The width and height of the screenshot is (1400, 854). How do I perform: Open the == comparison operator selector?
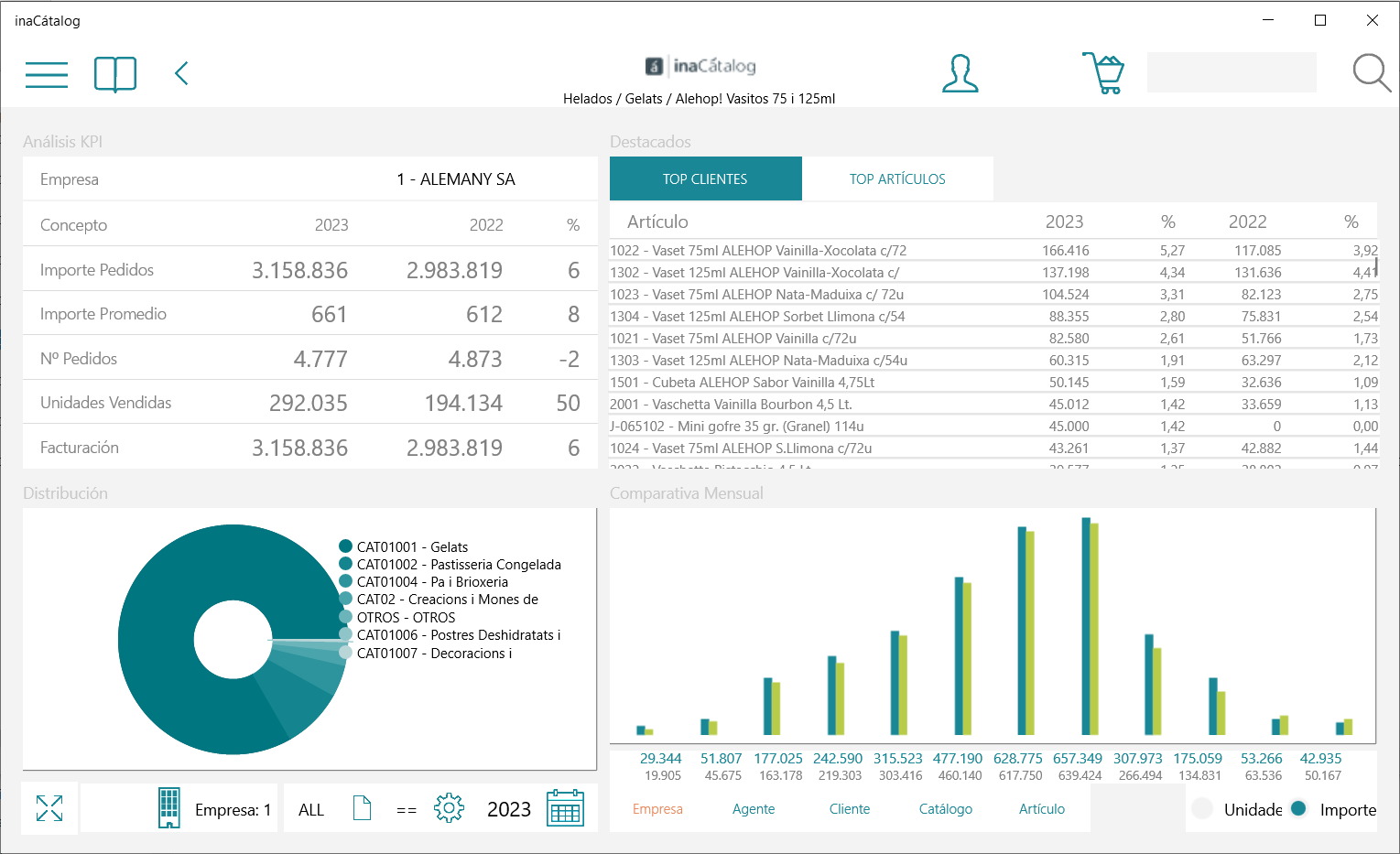pyautogui.click(x=407, y=810)
